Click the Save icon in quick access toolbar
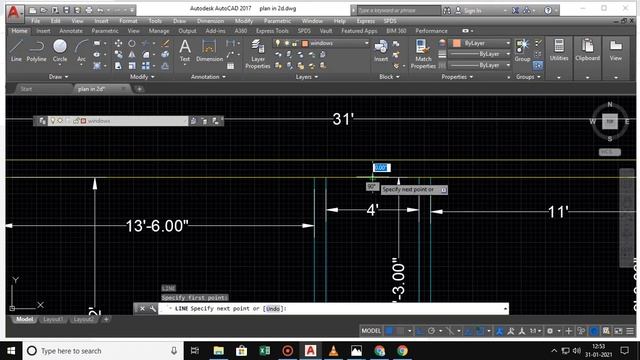 click(66, 10)
